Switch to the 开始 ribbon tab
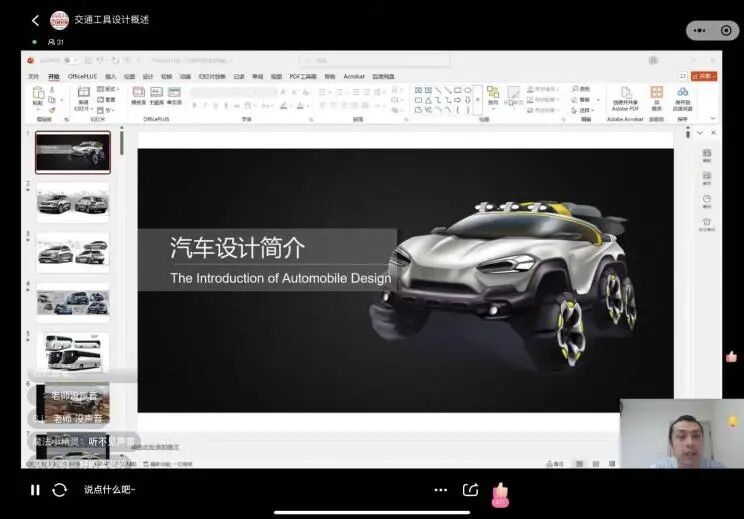This screenshot has width=744, height=519. pos(54,76)
